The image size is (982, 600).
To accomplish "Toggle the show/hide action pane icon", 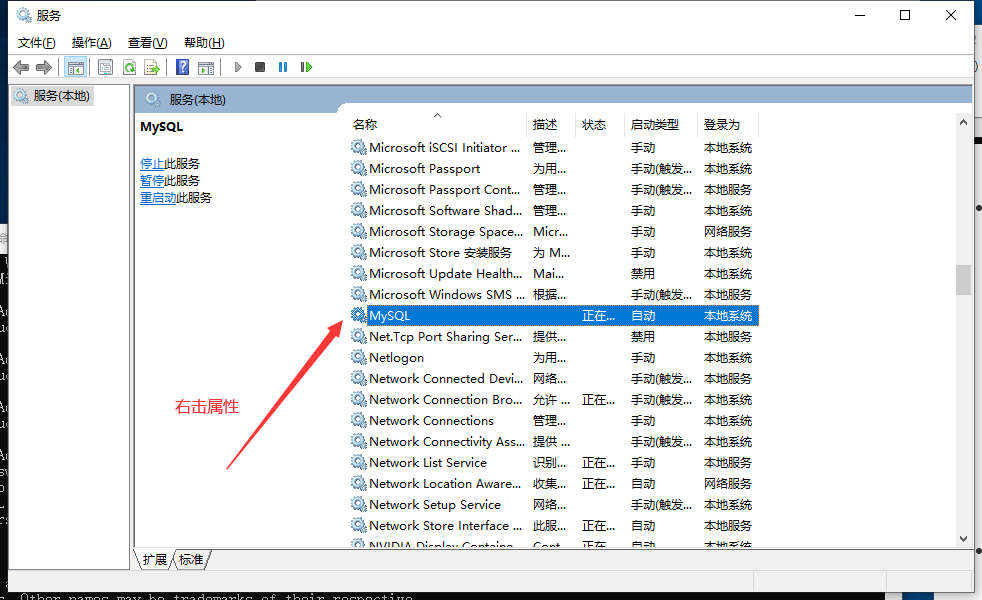I will click(205, 67).
